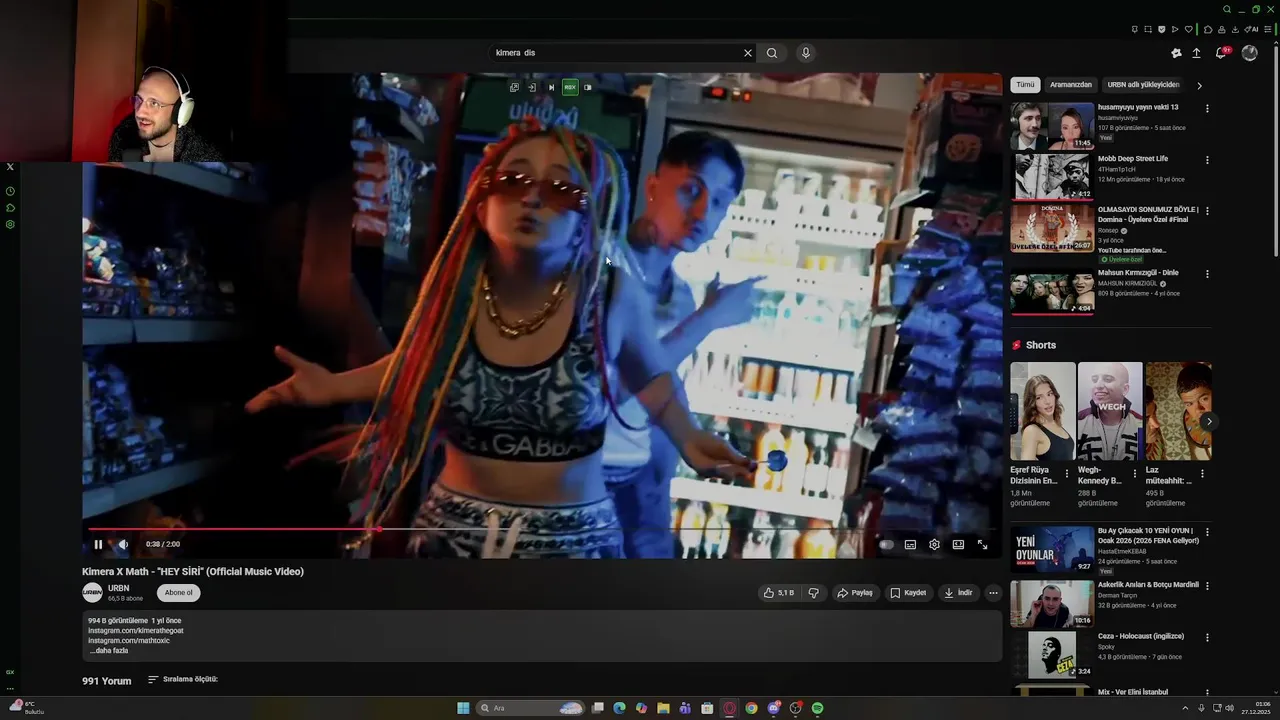This screenshot has width=1280, height=720.
Task: Turn on subtitles in the player
Action: 910,545
